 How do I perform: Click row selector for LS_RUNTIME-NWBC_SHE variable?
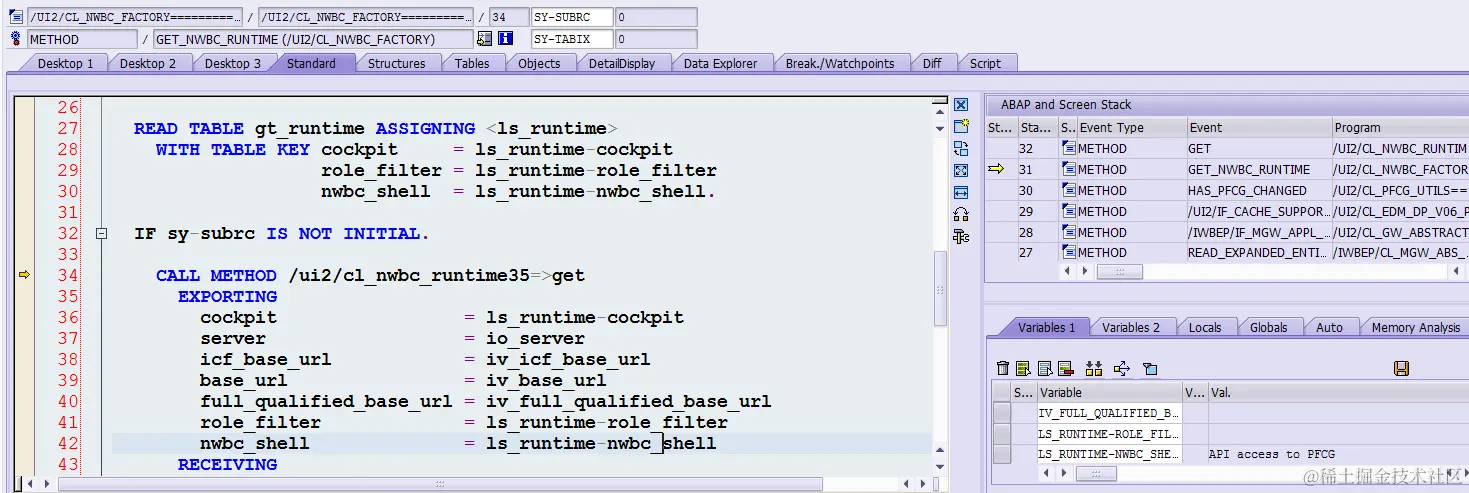1001,454
